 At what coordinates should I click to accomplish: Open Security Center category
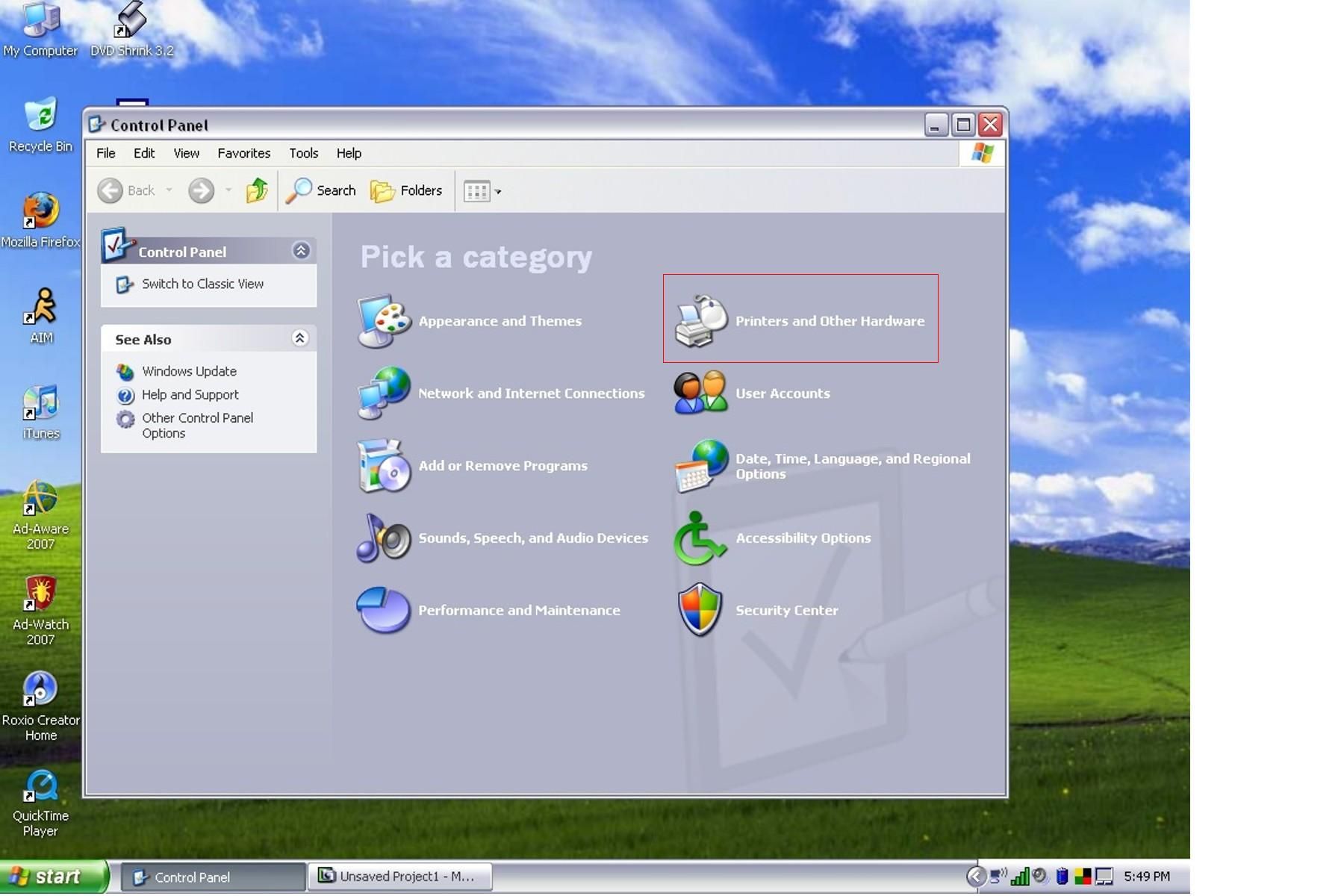[x=786, y=610]
